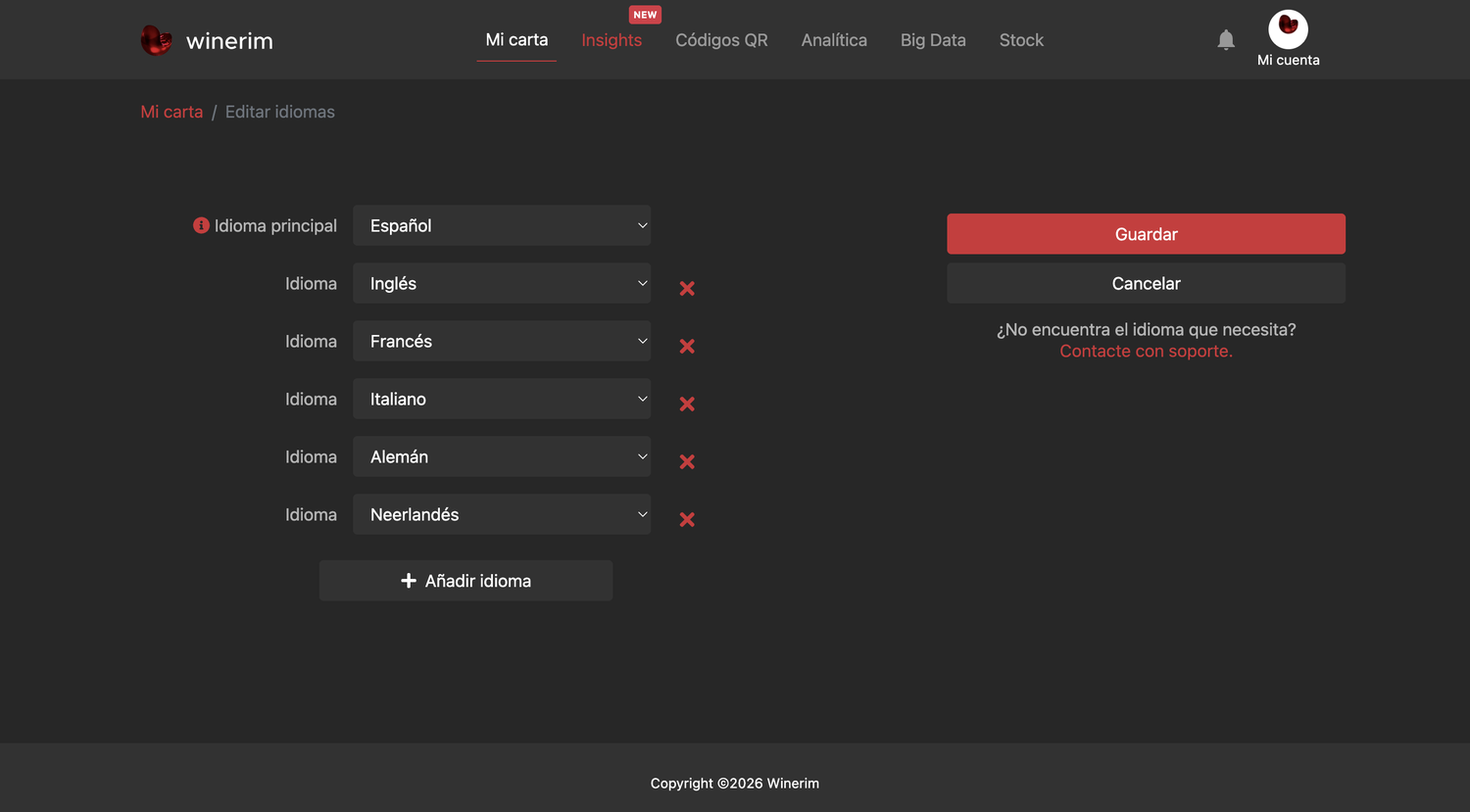Screen dimensions: 1470x812
Task: Open the Inglés language dropdown
Action: pyautogui.click(x=502, y=283)
